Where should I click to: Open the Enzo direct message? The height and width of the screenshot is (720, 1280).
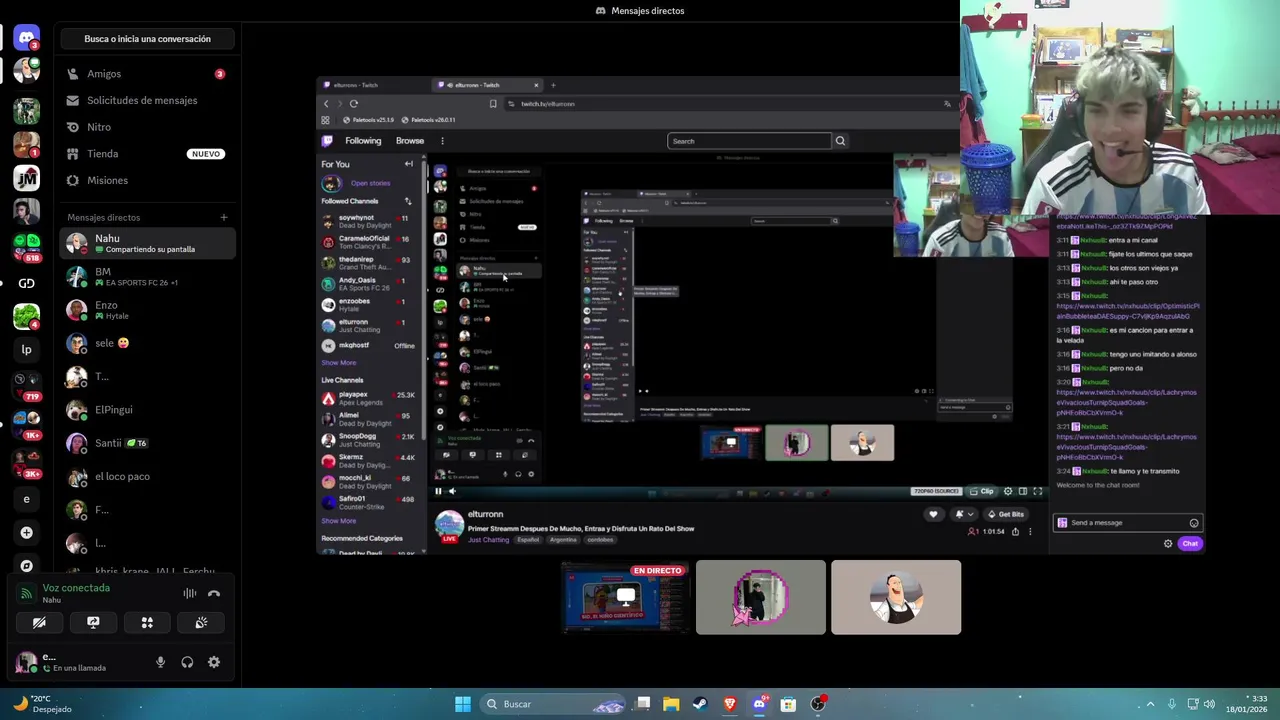pos(147,310)
